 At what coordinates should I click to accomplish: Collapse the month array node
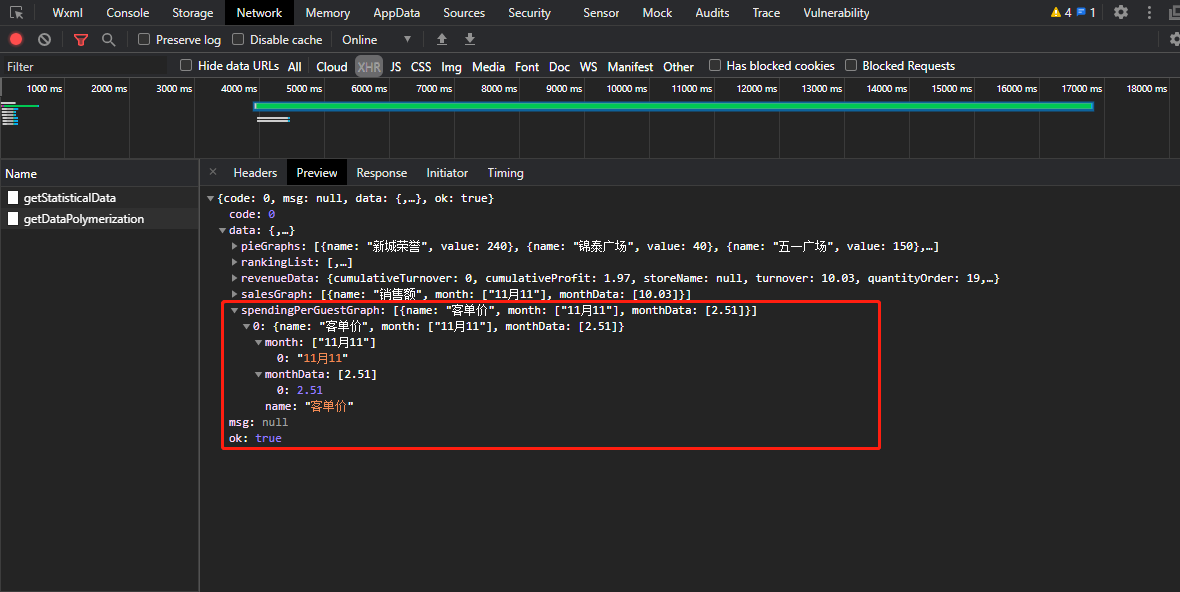point(259,342)
